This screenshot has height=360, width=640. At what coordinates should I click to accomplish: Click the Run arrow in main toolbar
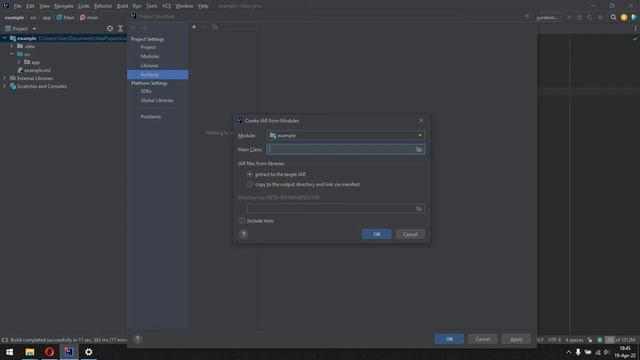pyautogui.click(x=569, y=18)
